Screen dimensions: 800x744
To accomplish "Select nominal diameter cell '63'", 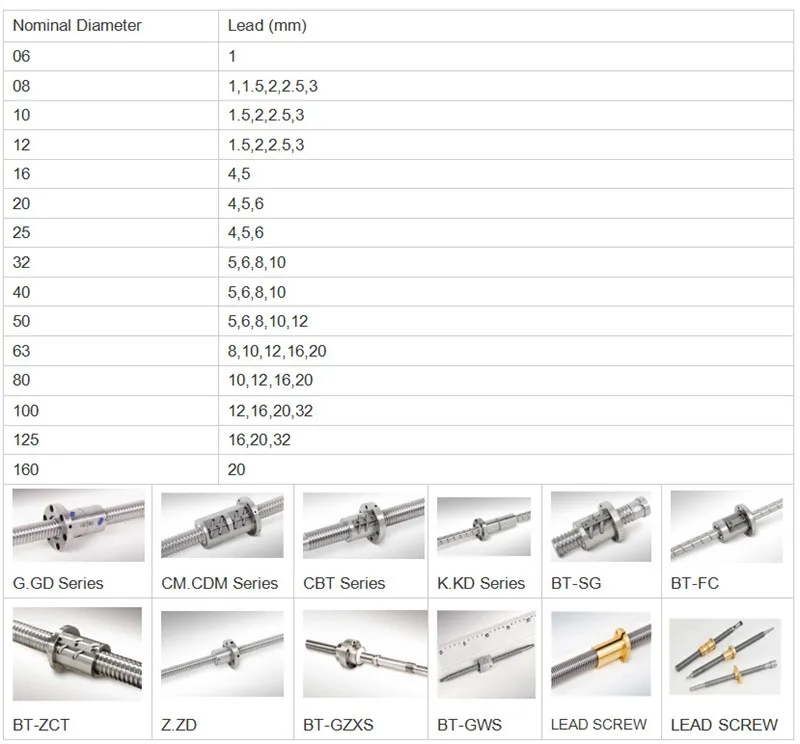I will click(x=111, y=351).
